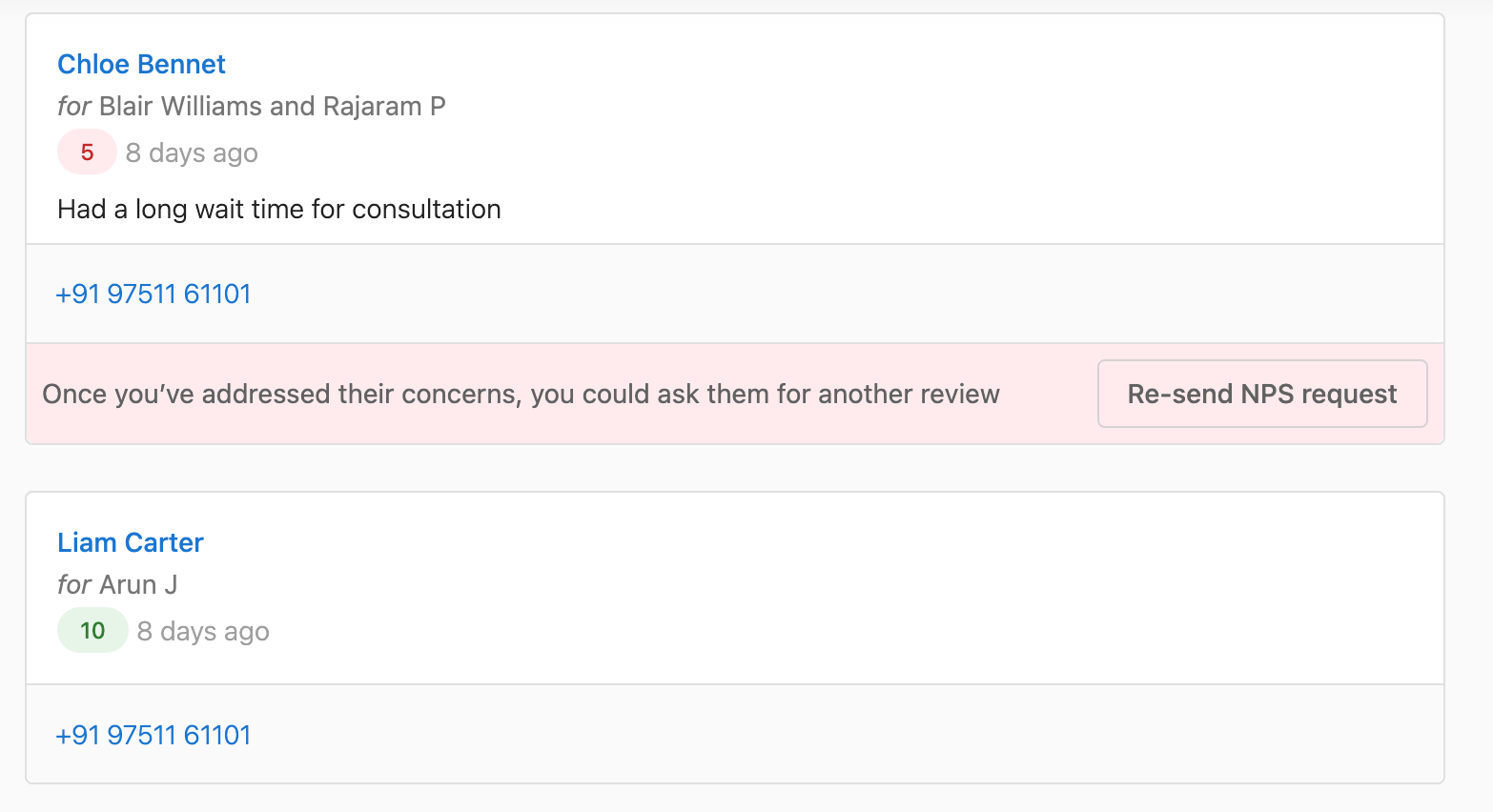This screenshot has height=812, width=1493.
Task: Click phone number under Chloe Bennet's review
Action: click(153, 294)
